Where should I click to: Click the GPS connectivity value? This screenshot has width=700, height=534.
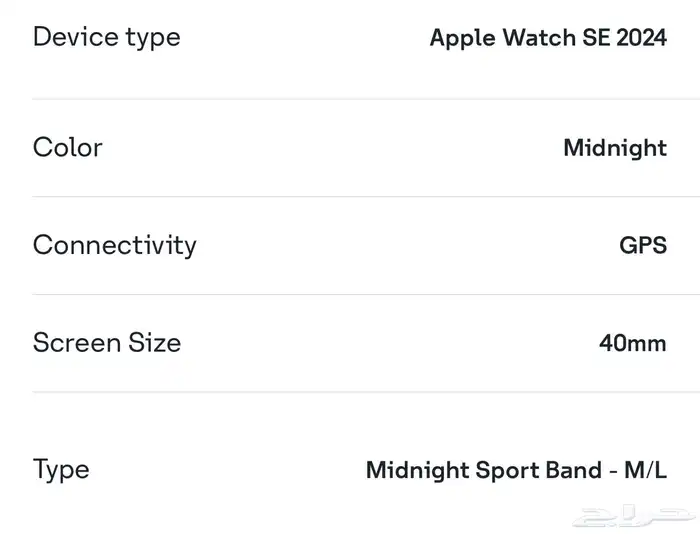(x=643, y=245)
